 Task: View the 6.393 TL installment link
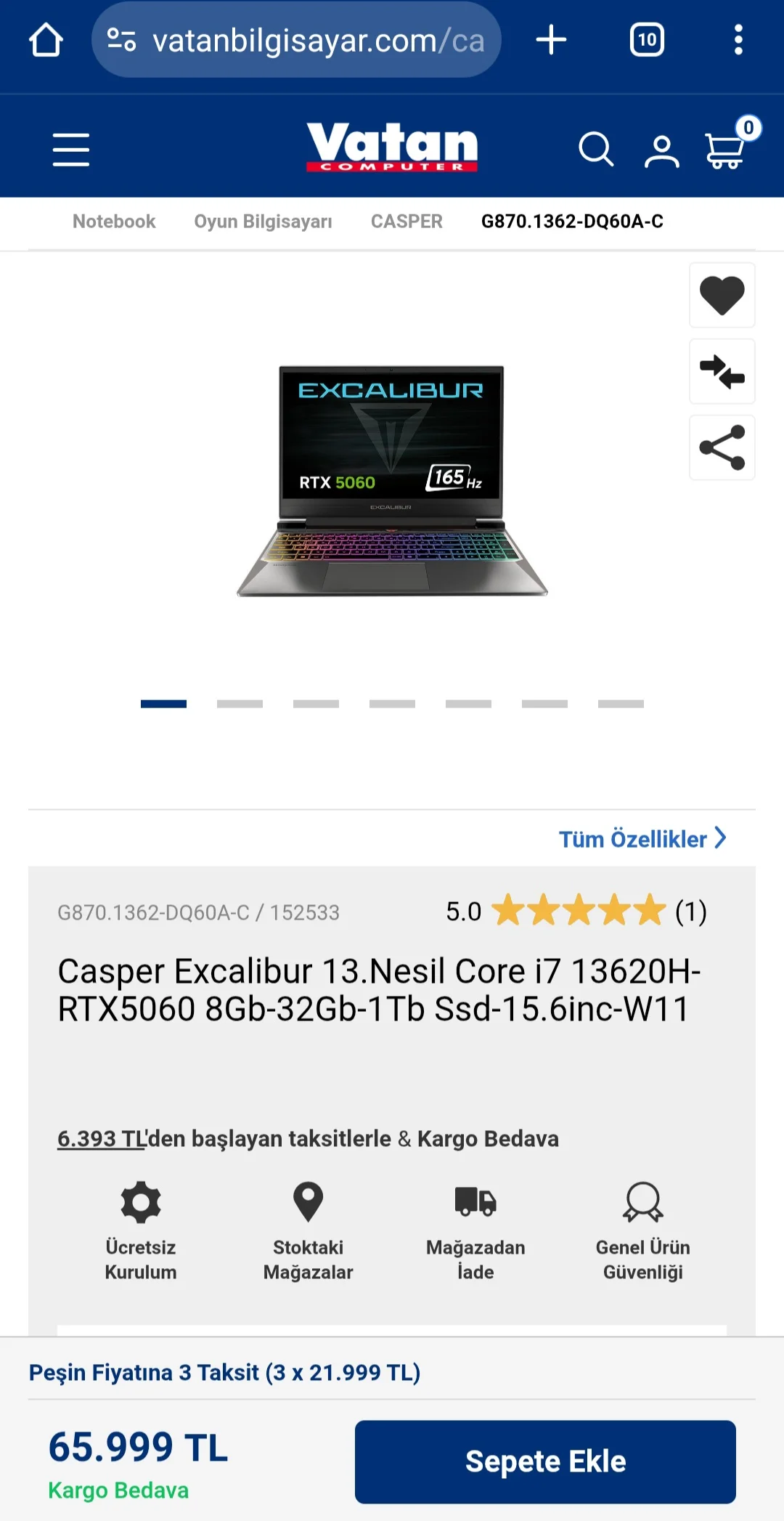tap(102, 1138)
